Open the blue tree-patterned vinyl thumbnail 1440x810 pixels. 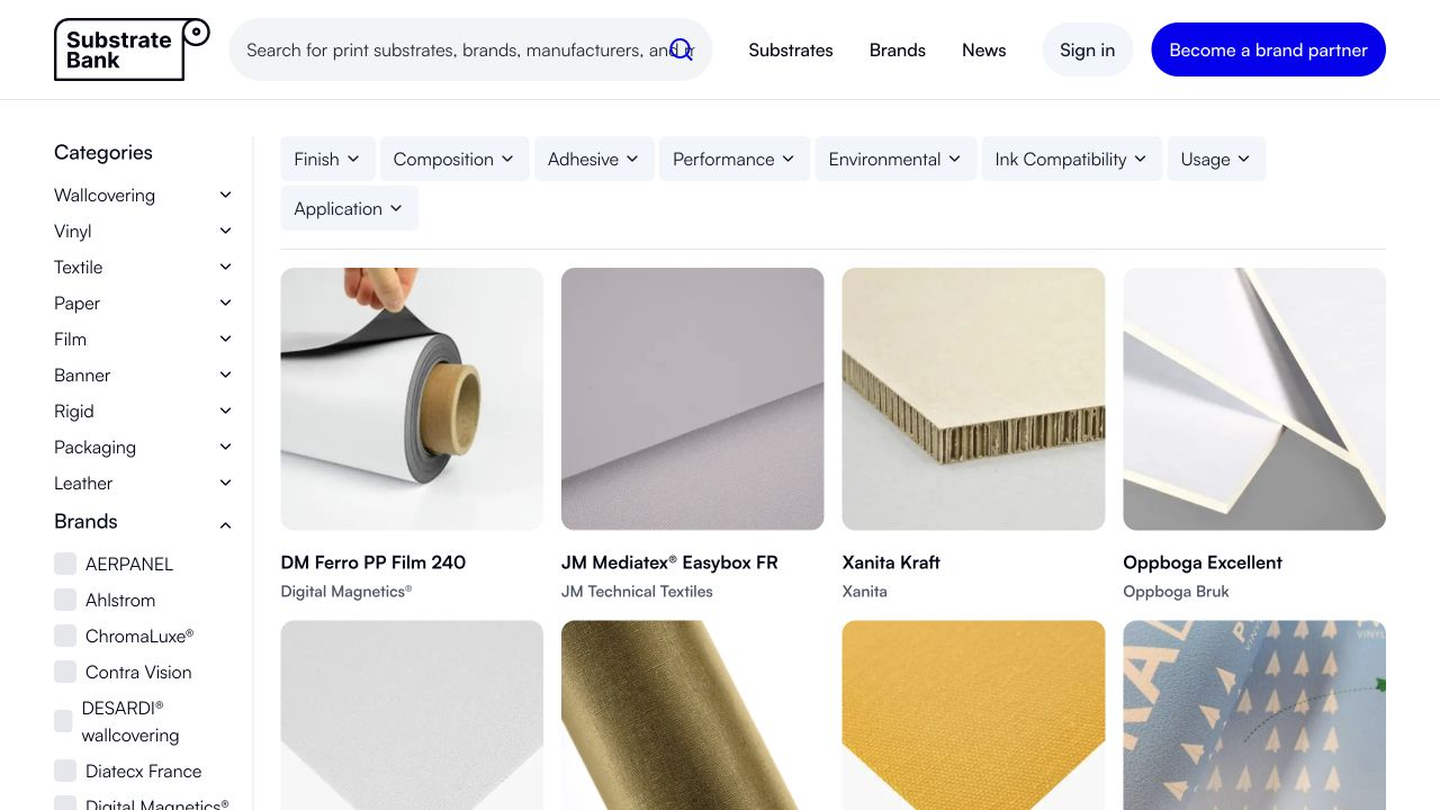click(x=1254, y=715)
